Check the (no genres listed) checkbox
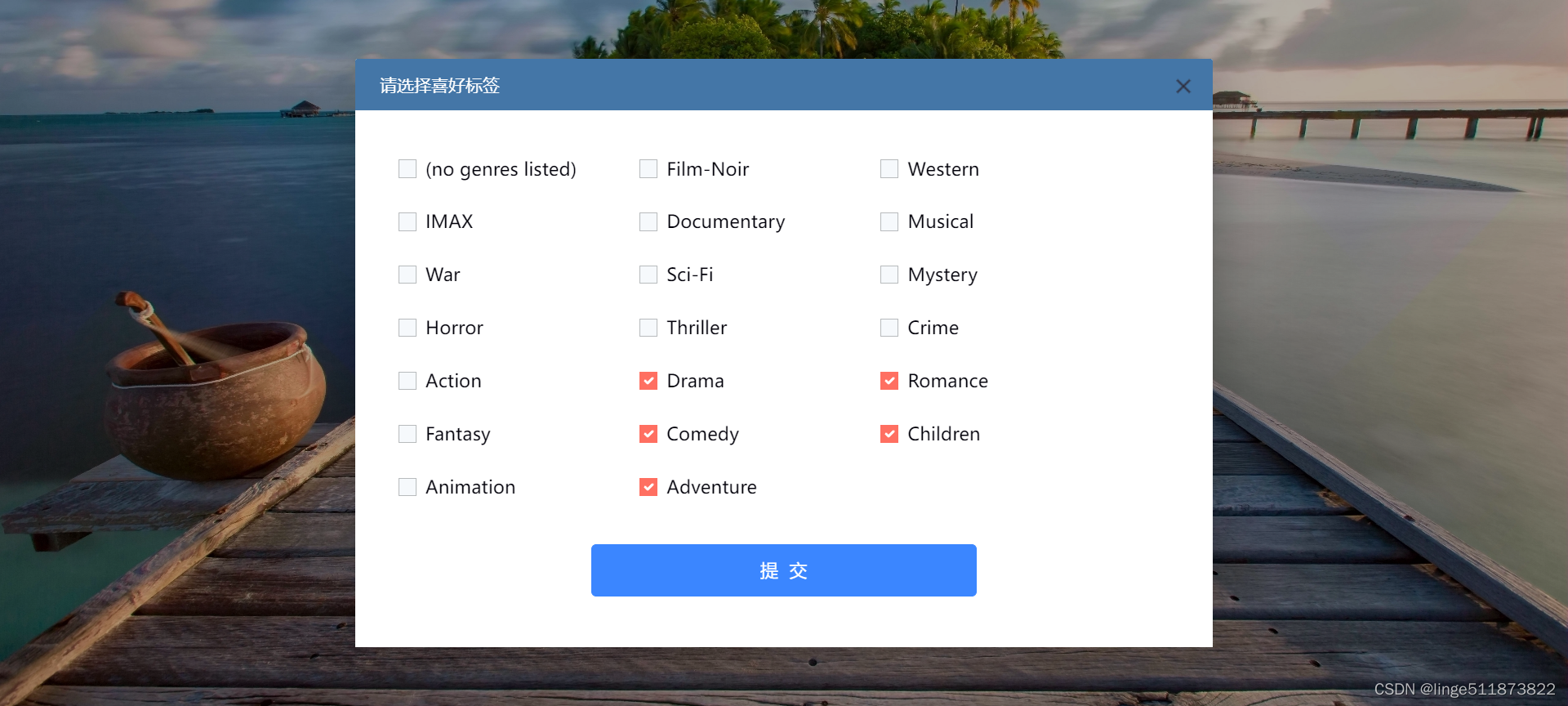The height and width of the screenshot is (706, 1568). point(408,169)
